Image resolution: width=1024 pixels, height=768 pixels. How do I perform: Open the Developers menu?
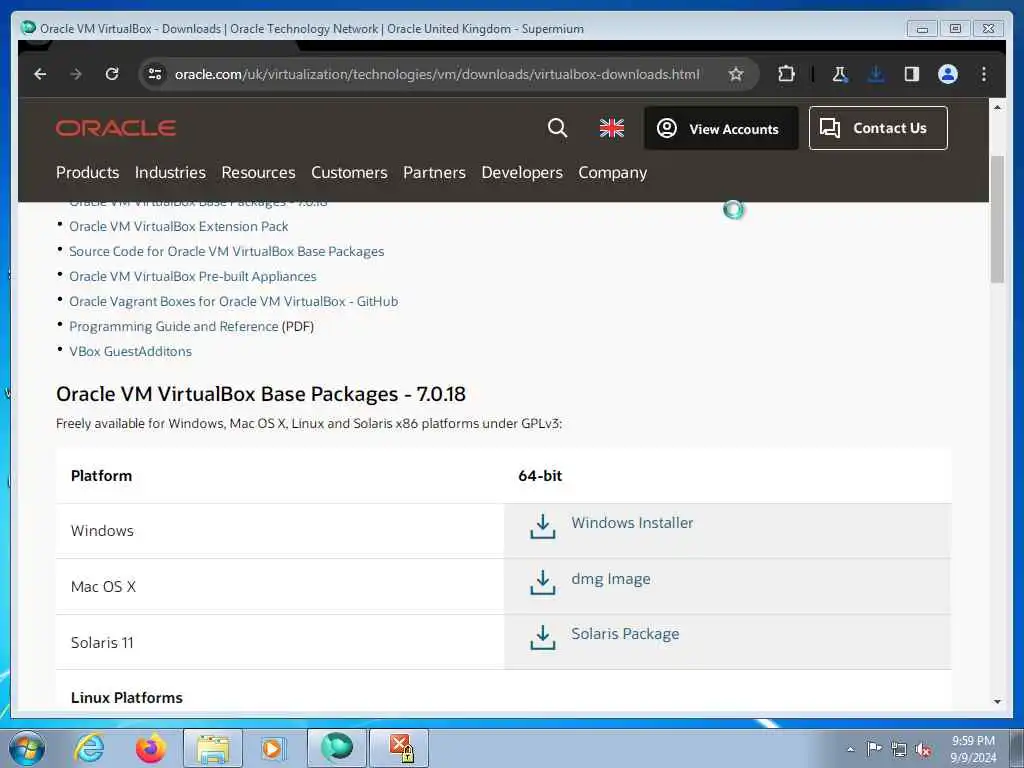[x=522, y=172]
